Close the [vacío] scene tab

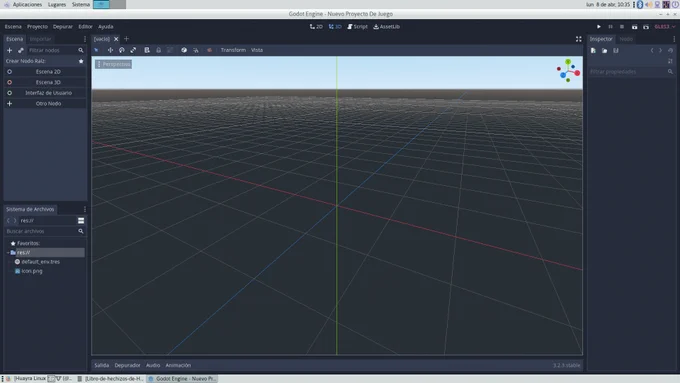[116, 39]
